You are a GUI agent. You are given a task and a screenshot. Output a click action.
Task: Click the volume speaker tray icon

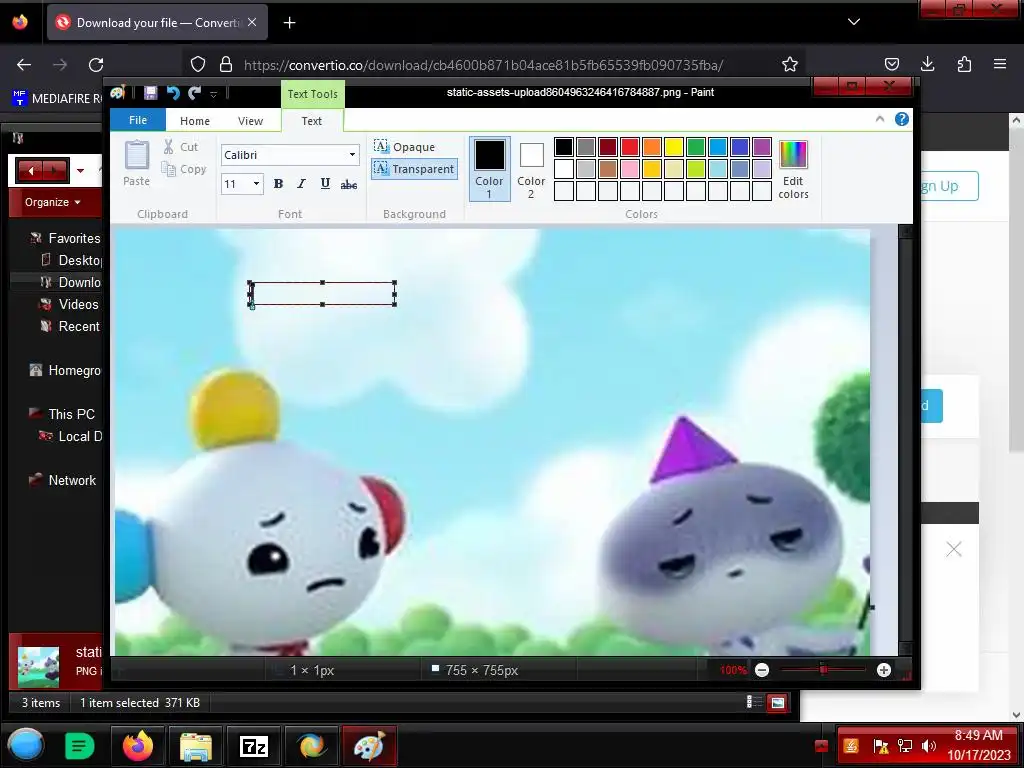[928, 746]
